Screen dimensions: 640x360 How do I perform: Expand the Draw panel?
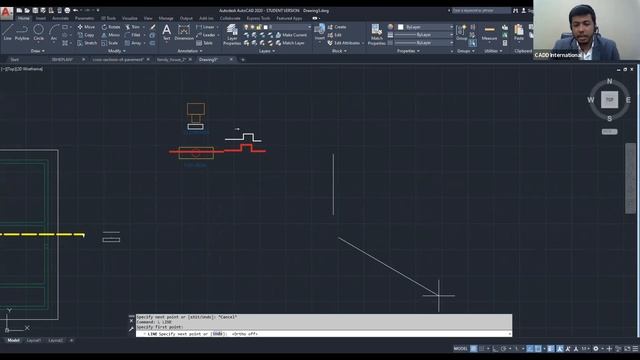tap(38, 51)
